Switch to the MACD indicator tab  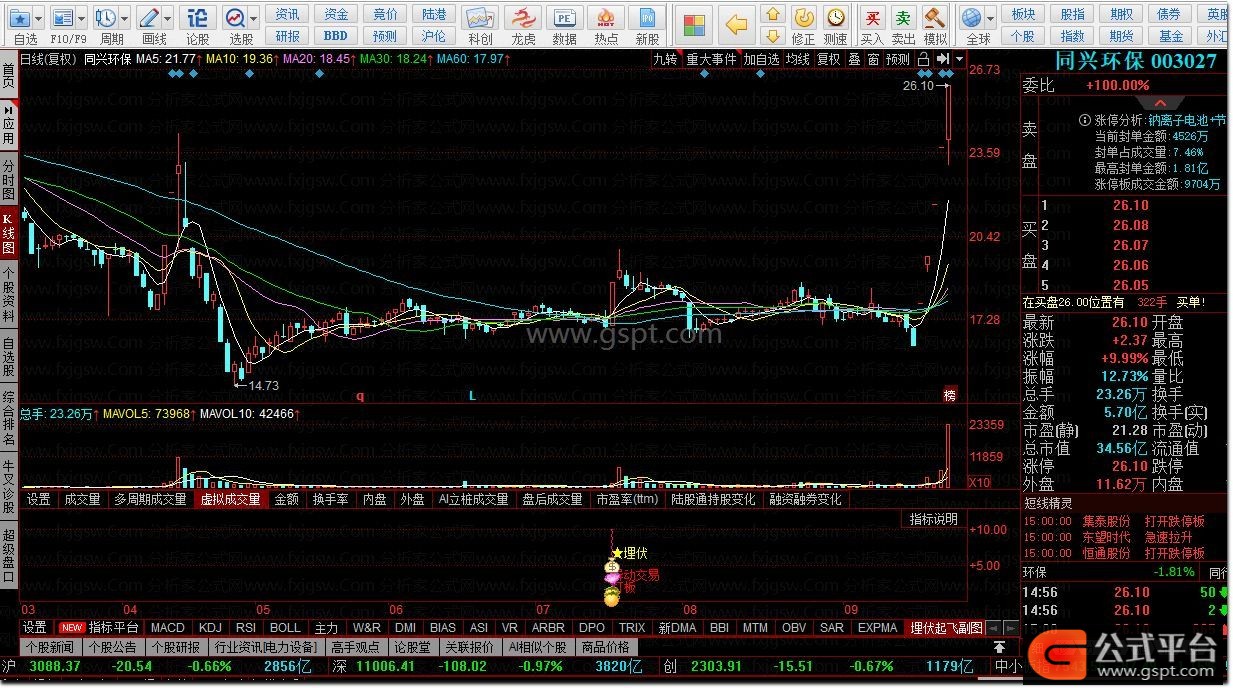168,627
